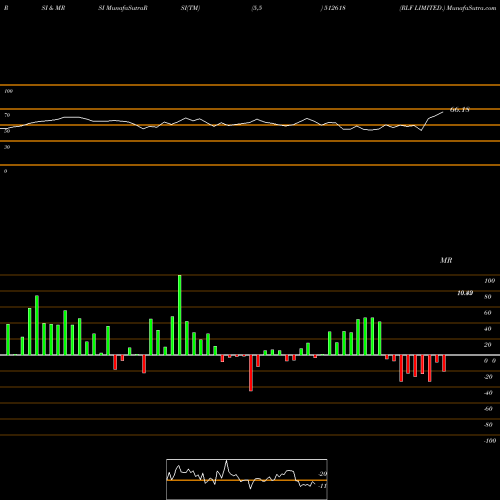Click the RSI axis label 100
The width and height of the screenshot is (500, 500).
(8, 91)
